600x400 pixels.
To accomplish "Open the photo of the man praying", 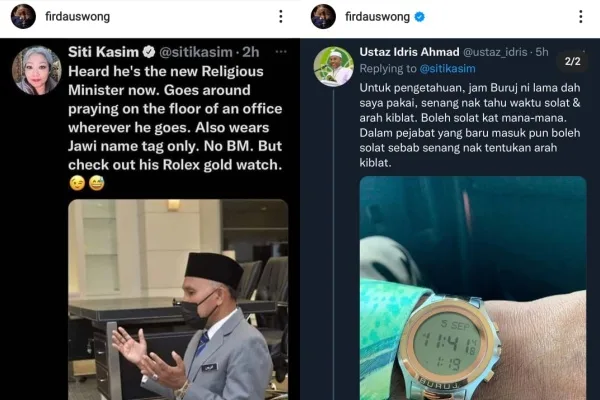I will 178,298.
